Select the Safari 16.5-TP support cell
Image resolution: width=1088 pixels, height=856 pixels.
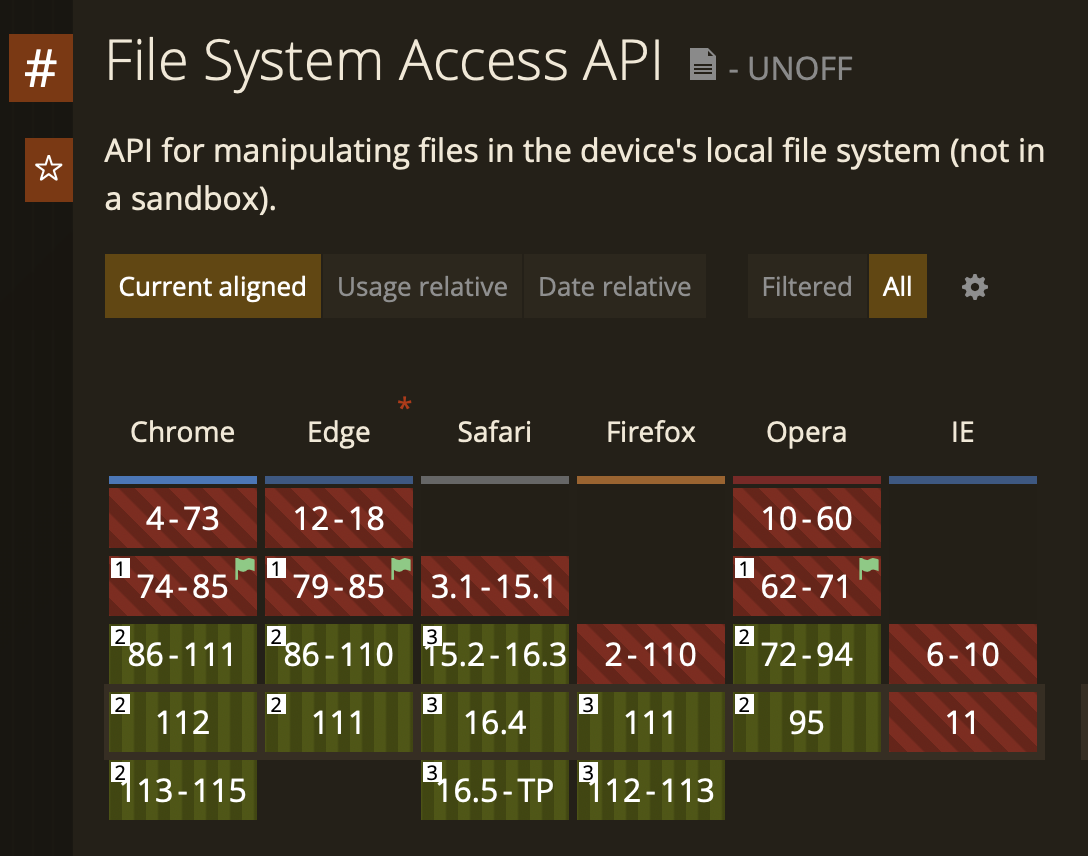(494, 790)
